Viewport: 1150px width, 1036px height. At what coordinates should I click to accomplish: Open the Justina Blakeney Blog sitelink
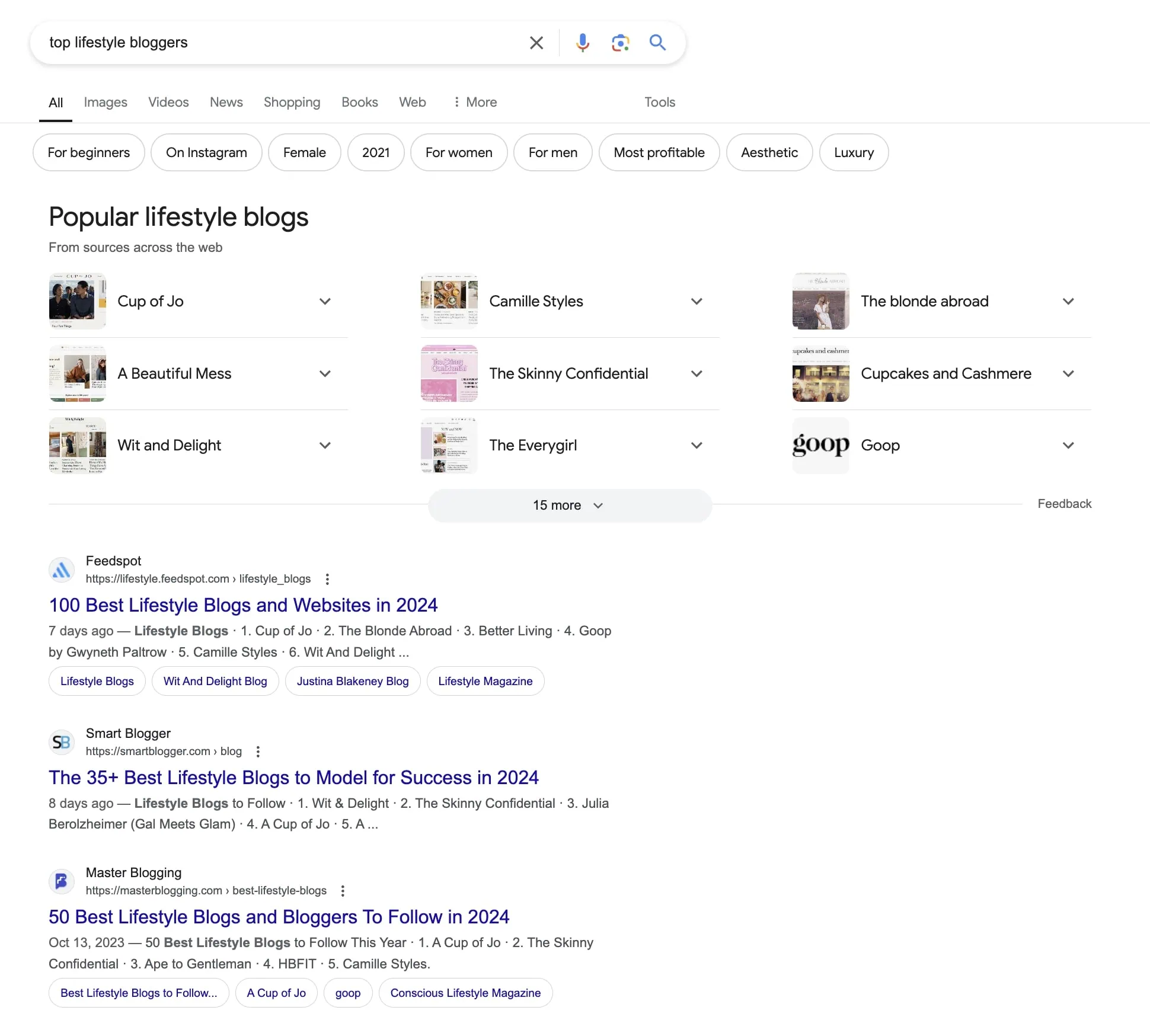[353, 681]
